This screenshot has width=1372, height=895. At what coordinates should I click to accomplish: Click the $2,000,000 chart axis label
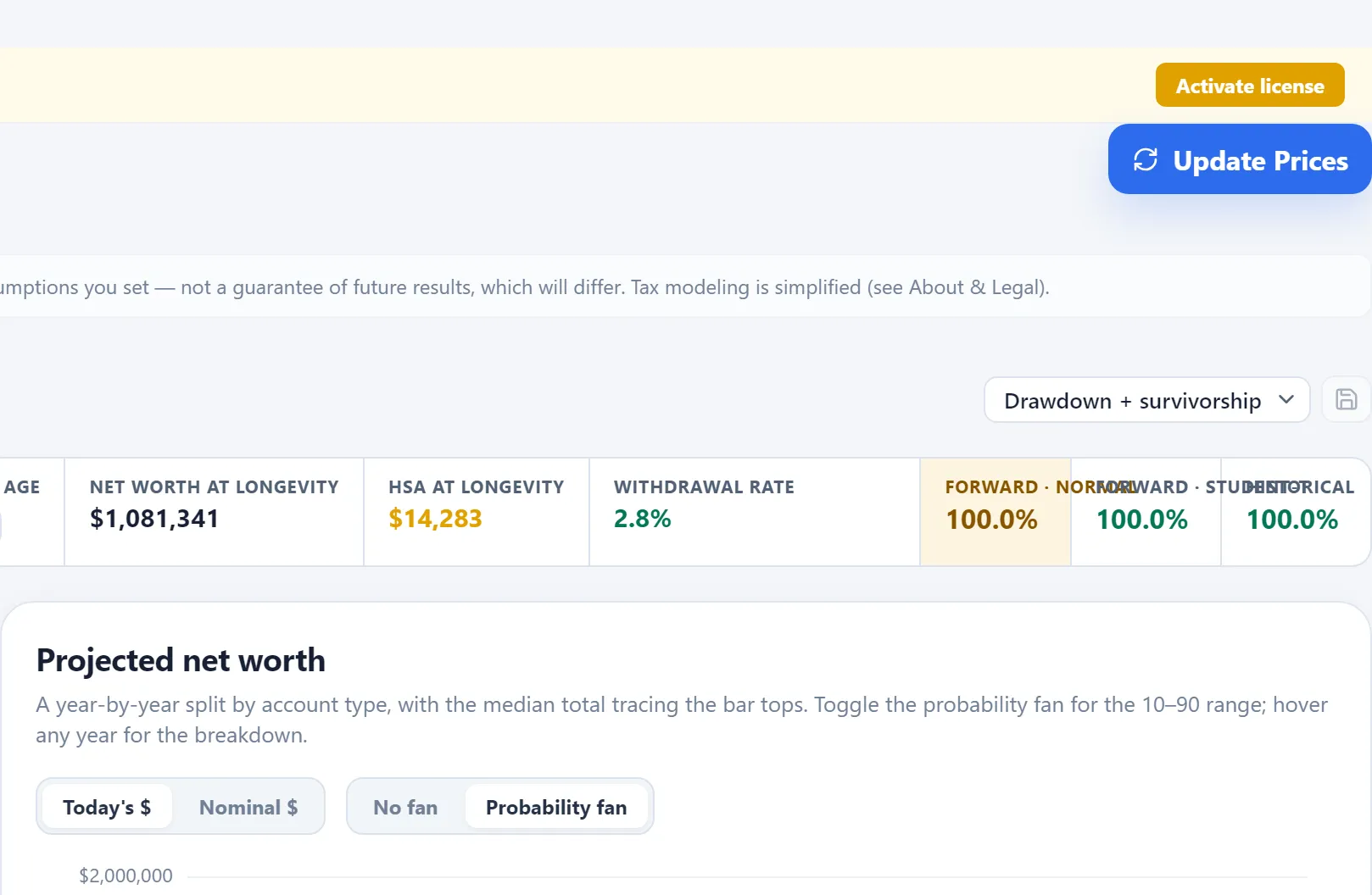[125, 876]
